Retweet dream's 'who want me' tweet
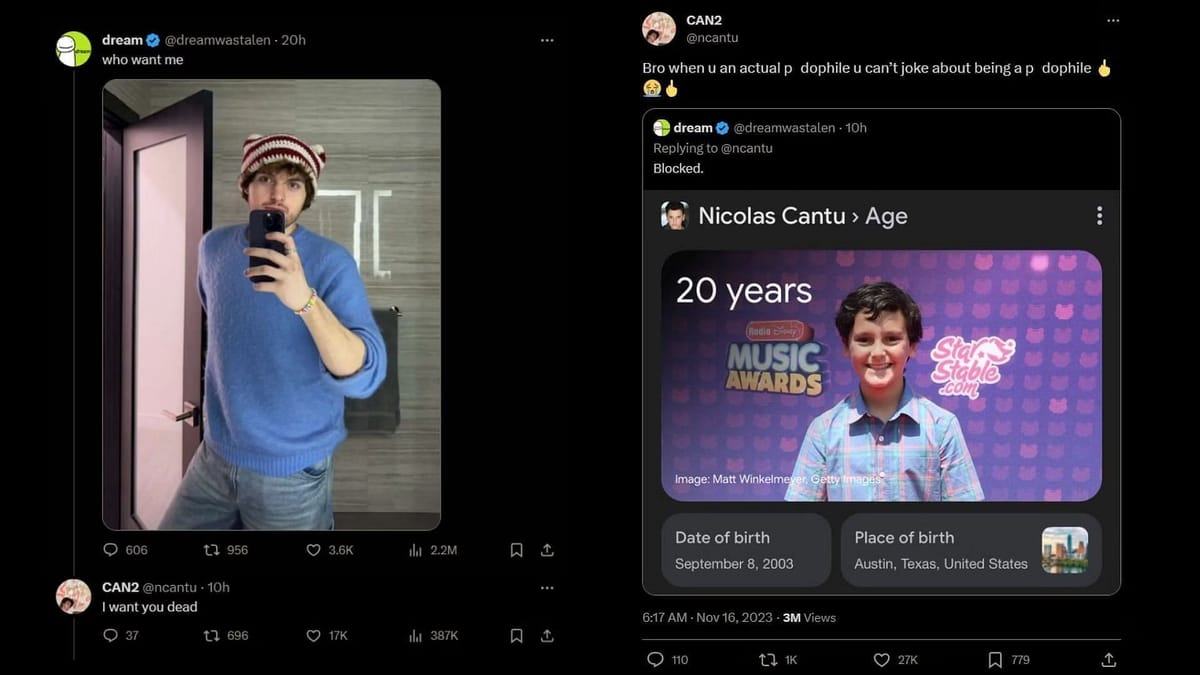Screen dimensions: 1200x675 [211, 550]
